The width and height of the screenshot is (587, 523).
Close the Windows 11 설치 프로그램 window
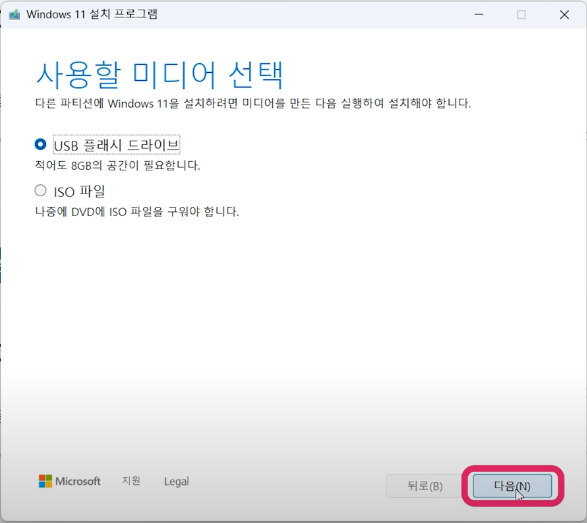[x=564, y=15]
